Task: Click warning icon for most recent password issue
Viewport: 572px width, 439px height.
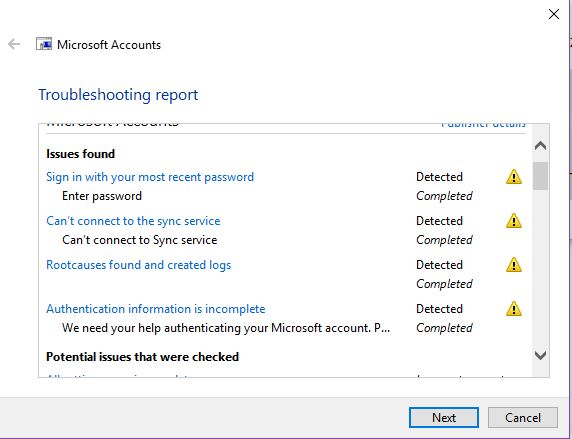Action: click(514, 177)
